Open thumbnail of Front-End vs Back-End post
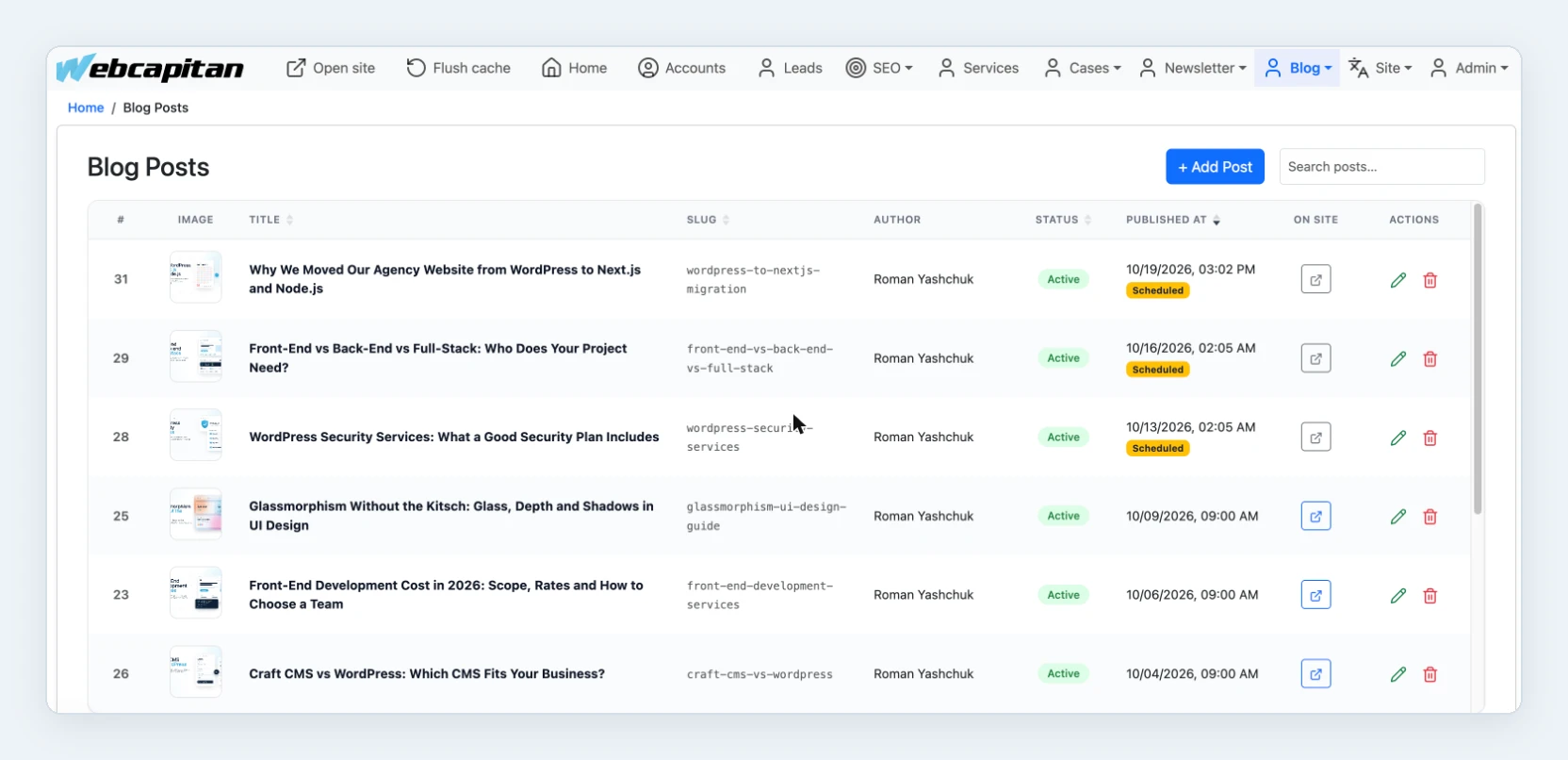Viewport: 1568px width, 760px height. click(196, 356)
